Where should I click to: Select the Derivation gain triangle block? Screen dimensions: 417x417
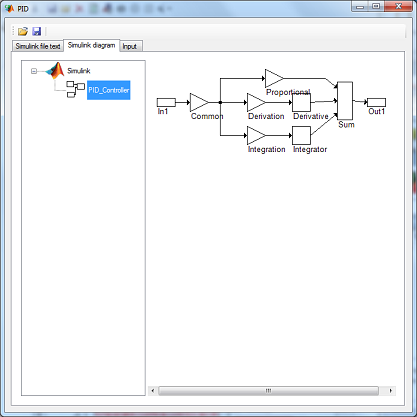point(256,102)
